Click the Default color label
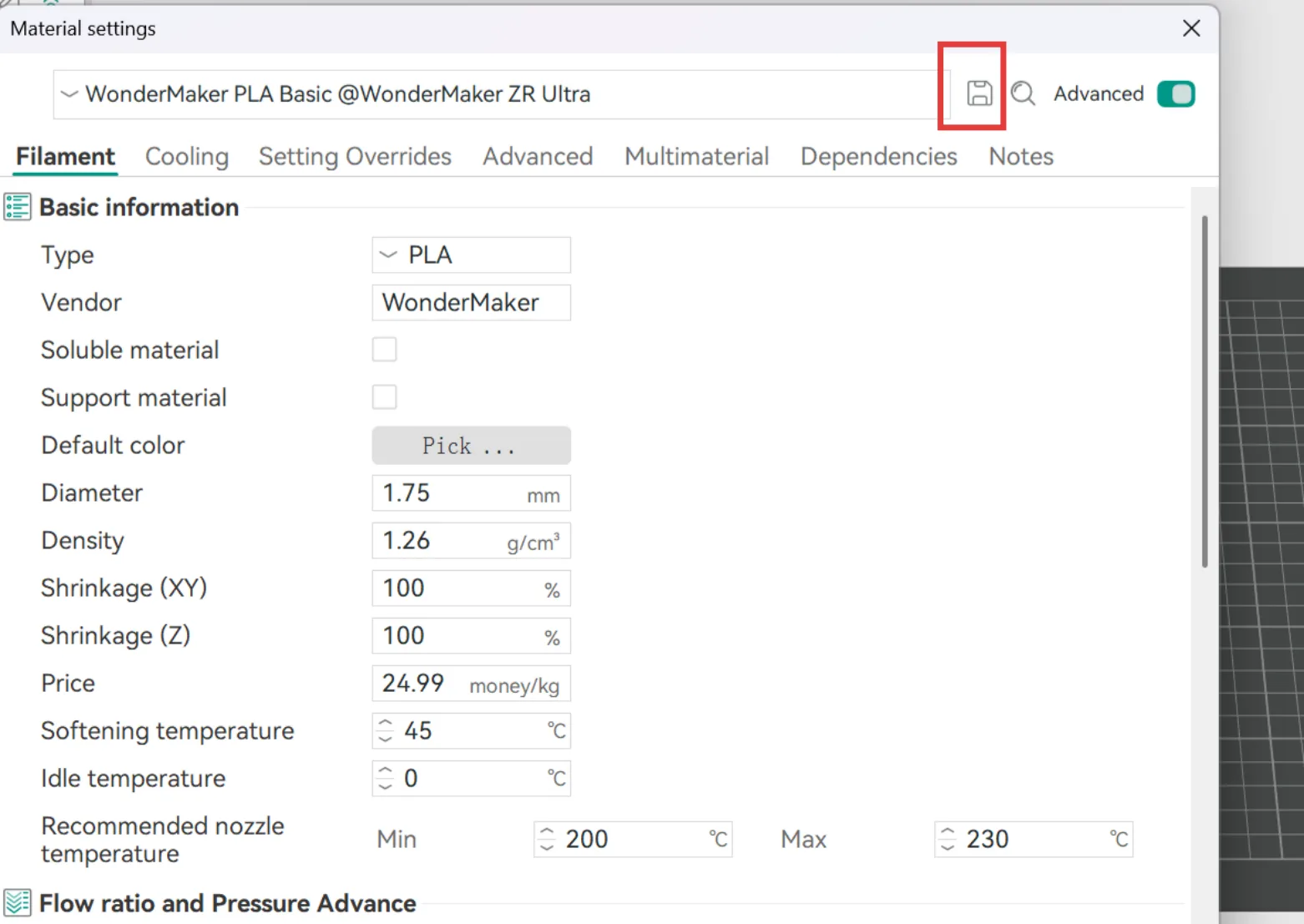 click(113, 445)
